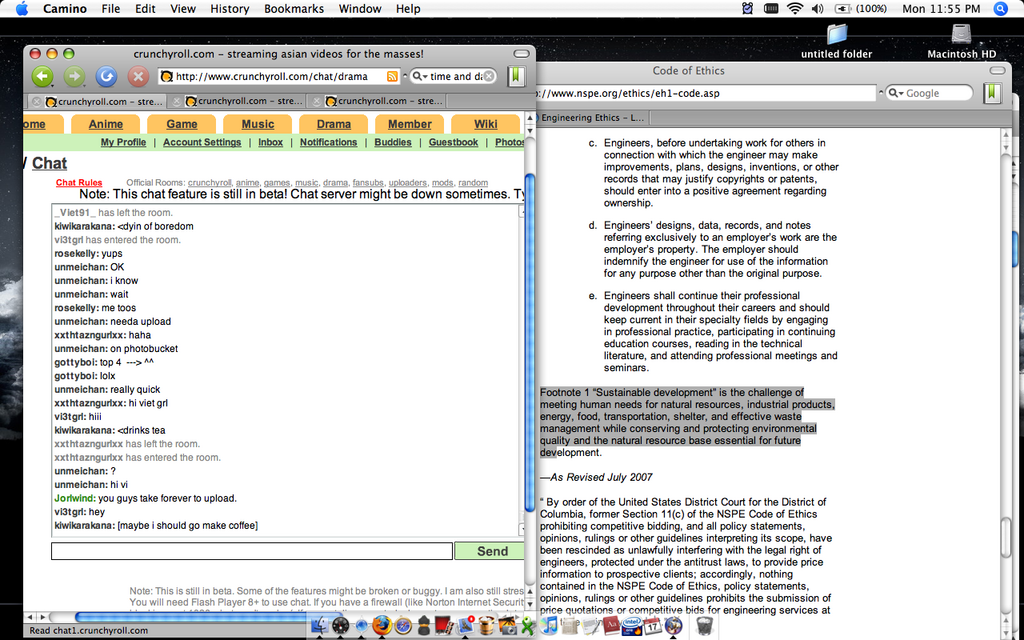Open the Trash in the Dock
Screen dimensions: 1024x640
[x=704, y=625]
